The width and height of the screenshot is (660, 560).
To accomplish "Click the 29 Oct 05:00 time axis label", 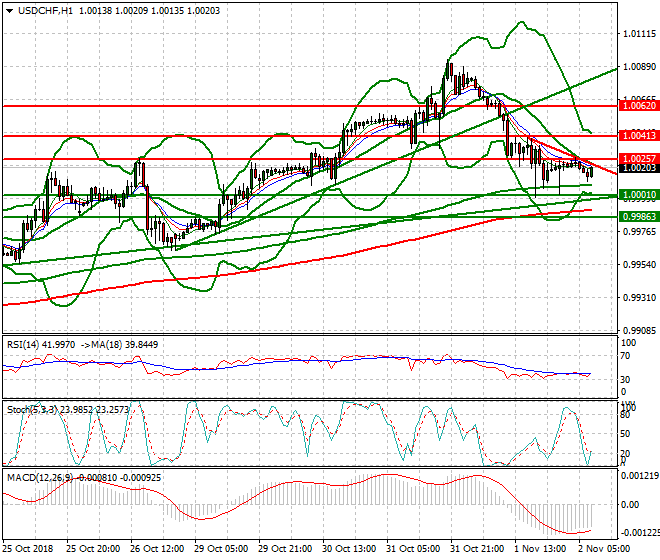I will pos(221,549).
